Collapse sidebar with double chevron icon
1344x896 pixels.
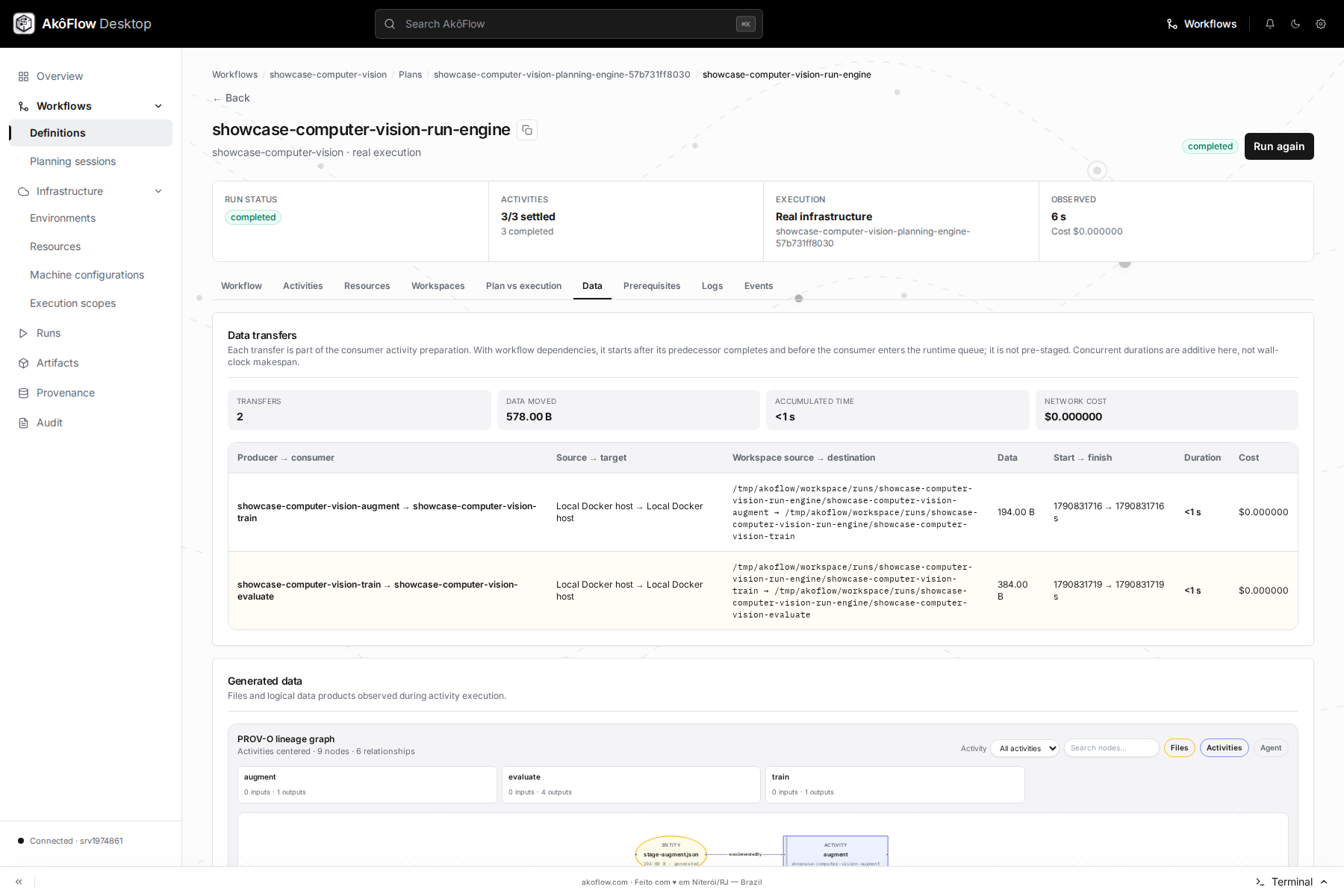(x=19, y=882)
